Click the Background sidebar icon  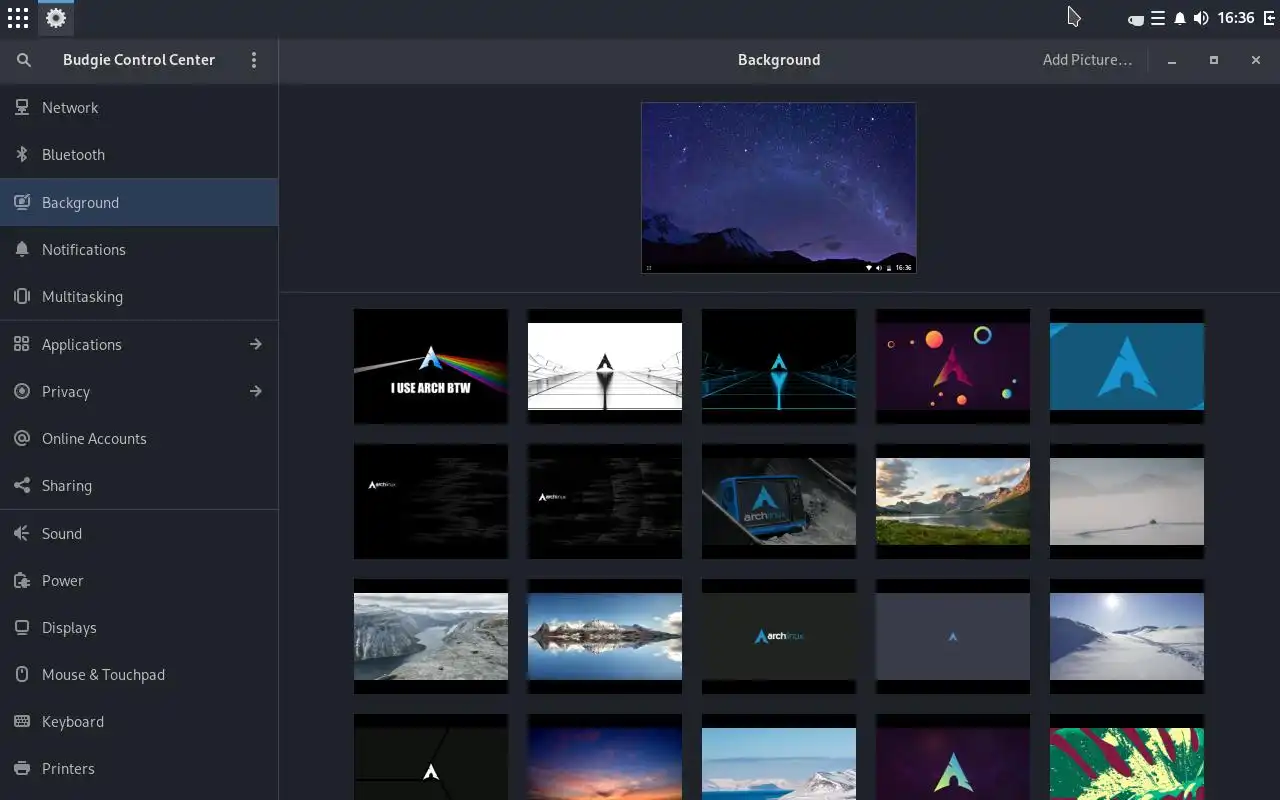(22, 202)
